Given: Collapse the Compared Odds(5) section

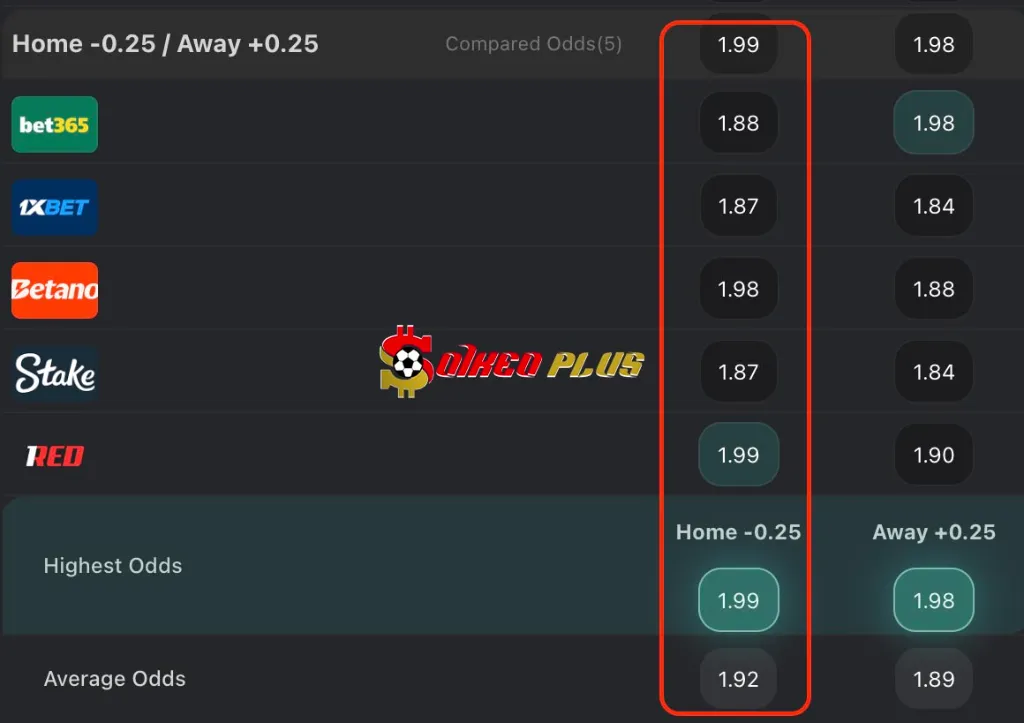Looking at the screenshot, I should (533, 44).
